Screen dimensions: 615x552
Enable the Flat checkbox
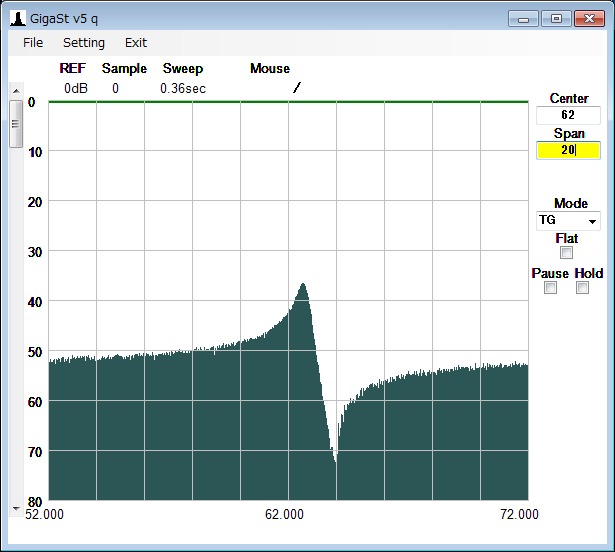pos(567,253)
